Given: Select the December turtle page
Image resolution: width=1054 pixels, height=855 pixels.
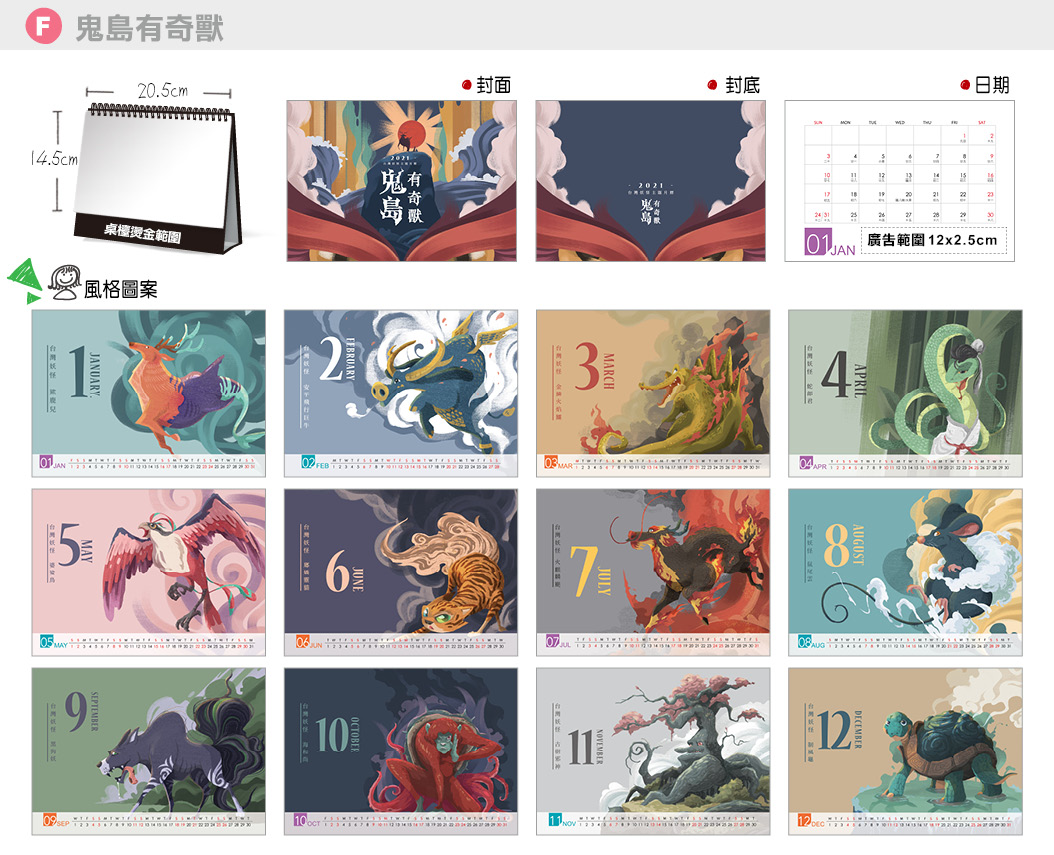Looking at the screenshot, I should 905,751.
